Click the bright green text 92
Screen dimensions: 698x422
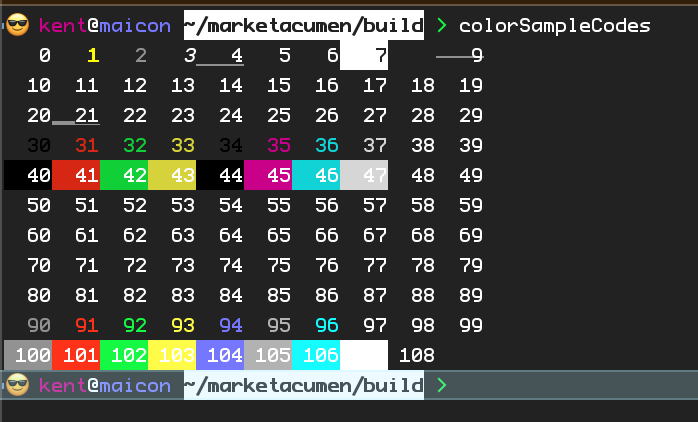(x=135, y=325)
